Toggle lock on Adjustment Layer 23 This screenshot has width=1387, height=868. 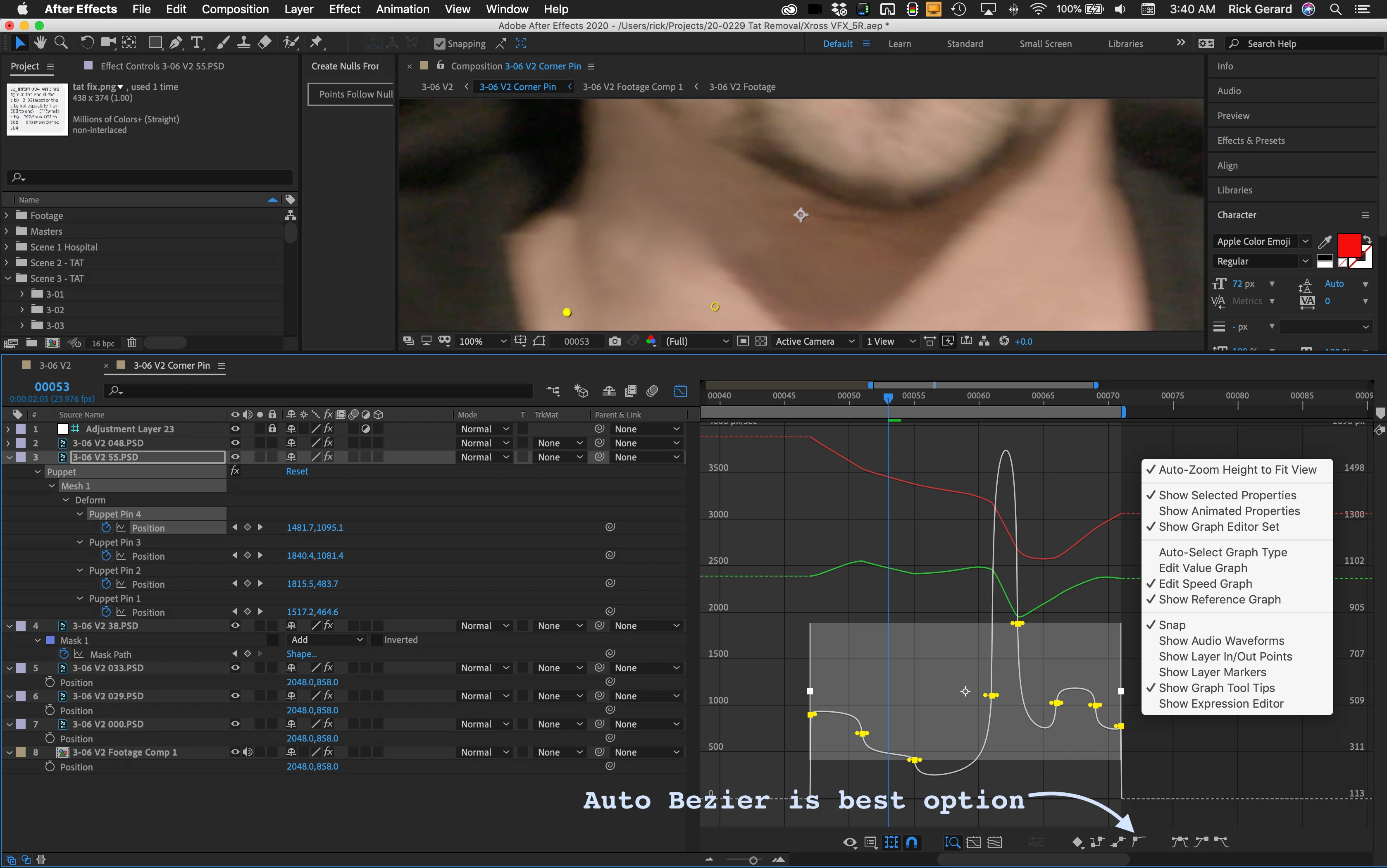(272, 429)
